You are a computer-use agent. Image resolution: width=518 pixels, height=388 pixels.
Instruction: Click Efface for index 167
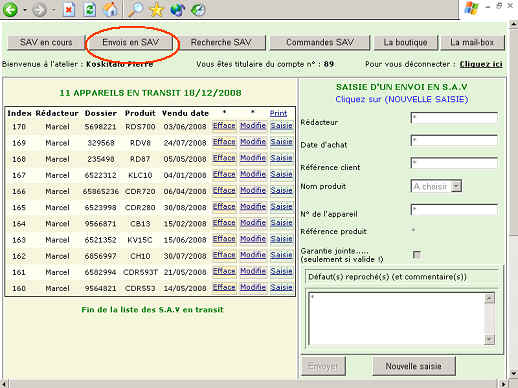[x=224, y=174]
